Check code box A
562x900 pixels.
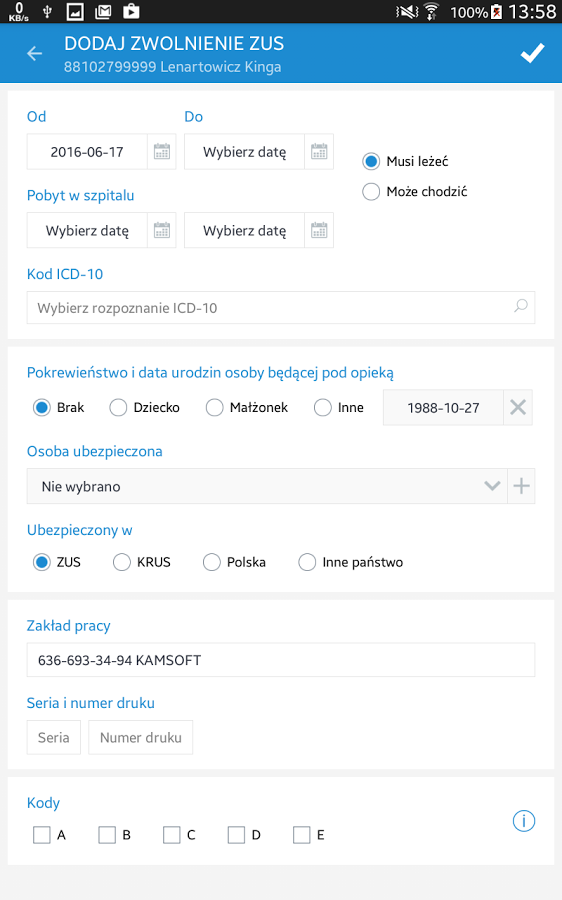pyautogui.click(x=49, y=835)
